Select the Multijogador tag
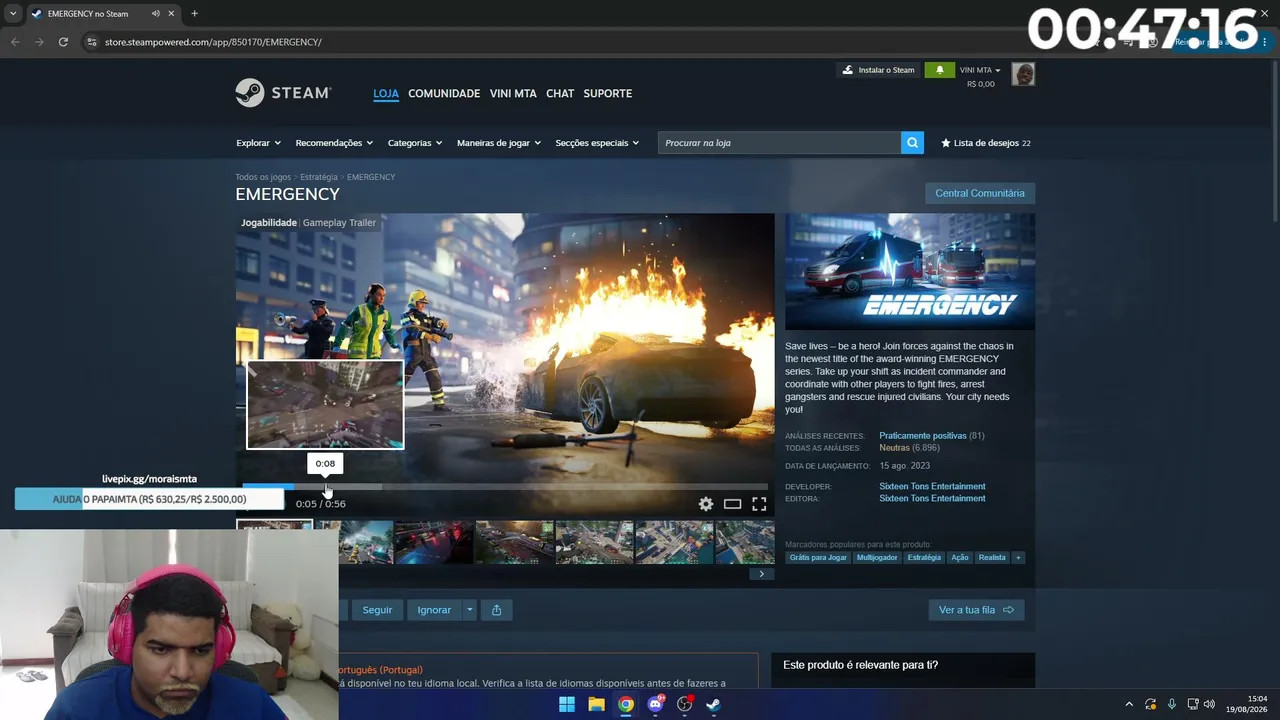 [x=877, y=558]
